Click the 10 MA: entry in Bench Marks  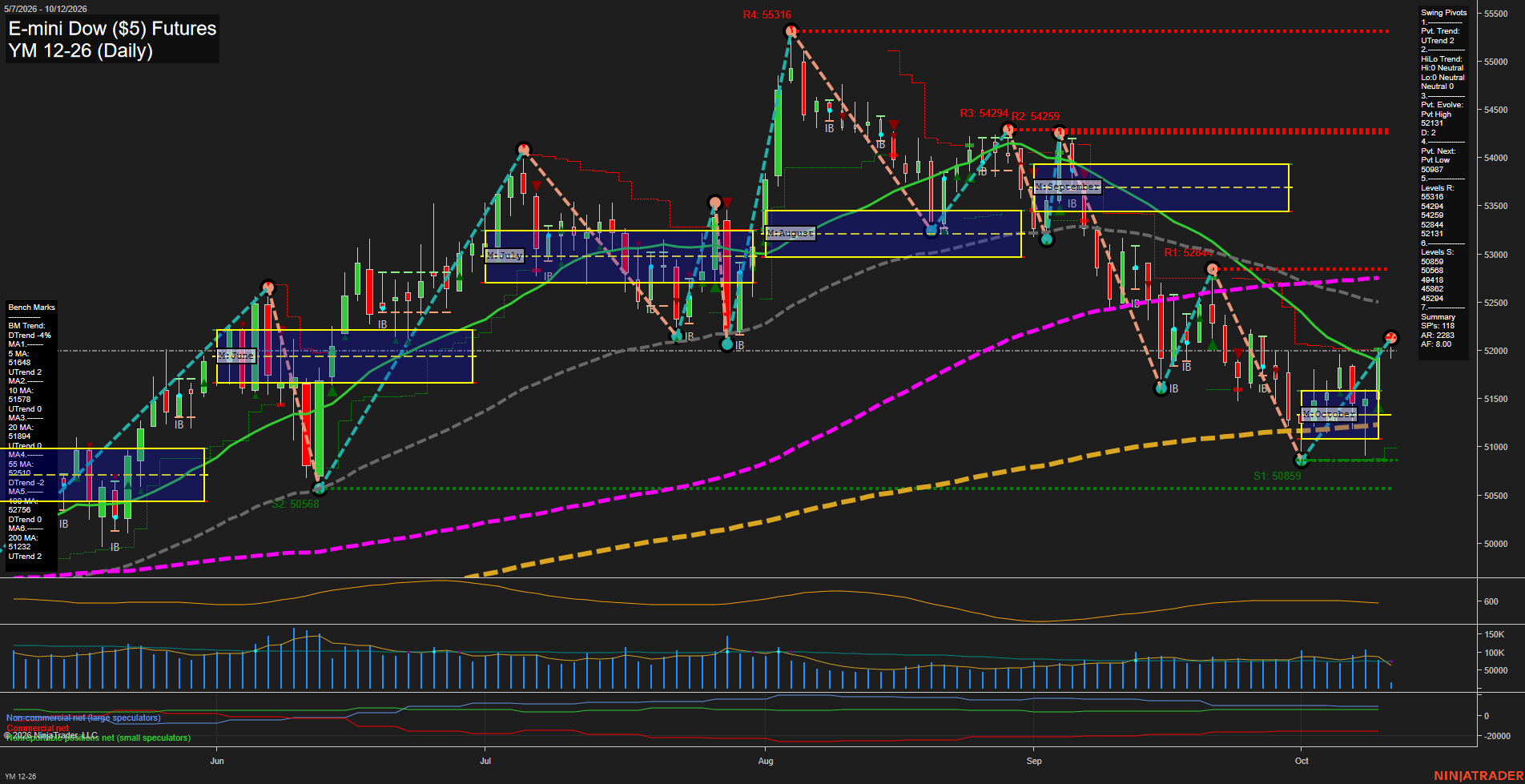pos(21,391)
